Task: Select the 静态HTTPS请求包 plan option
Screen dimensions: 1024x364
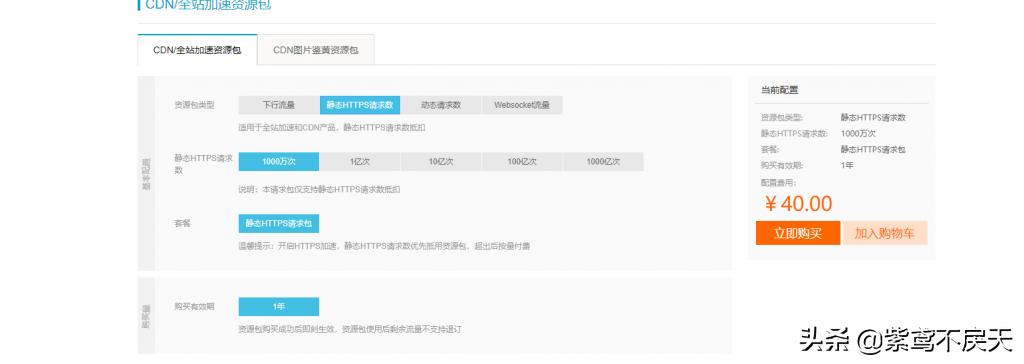Action: [279, 223]
